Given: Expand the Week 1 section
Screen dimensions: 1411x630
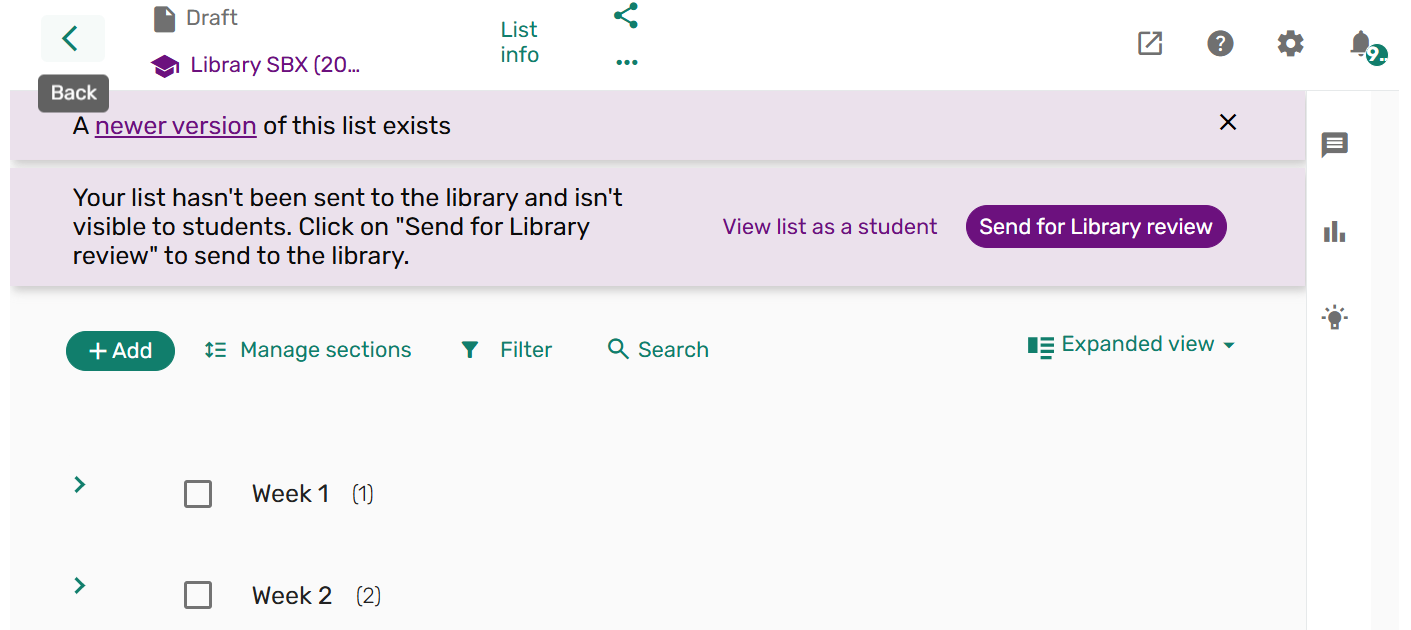Looking at the screenshot, I should click(79, 484).
